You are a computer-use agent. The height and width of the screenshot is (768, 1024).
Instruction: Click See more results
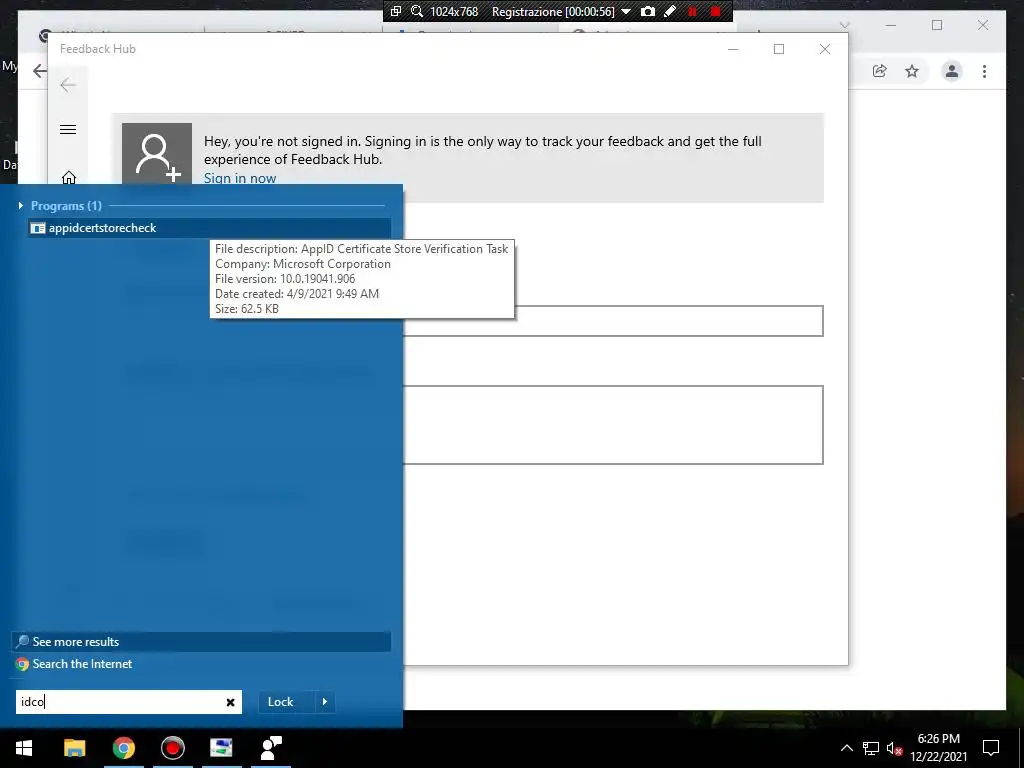[x=202, y=642]
